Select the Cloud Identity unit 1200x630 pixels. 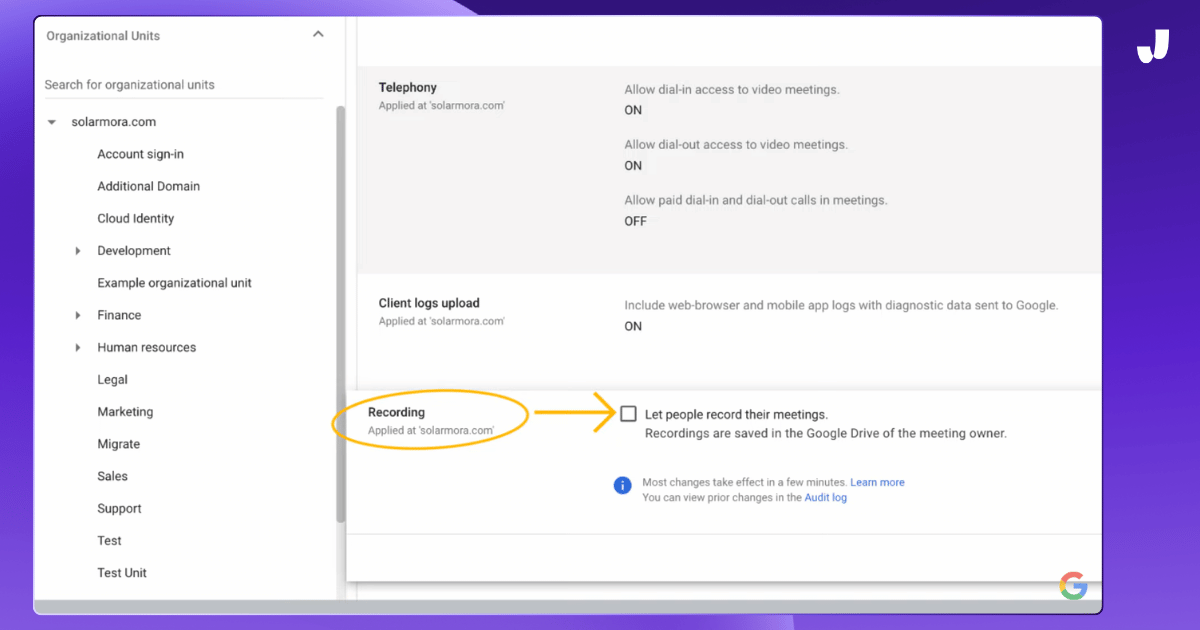(x=135, y=218)
